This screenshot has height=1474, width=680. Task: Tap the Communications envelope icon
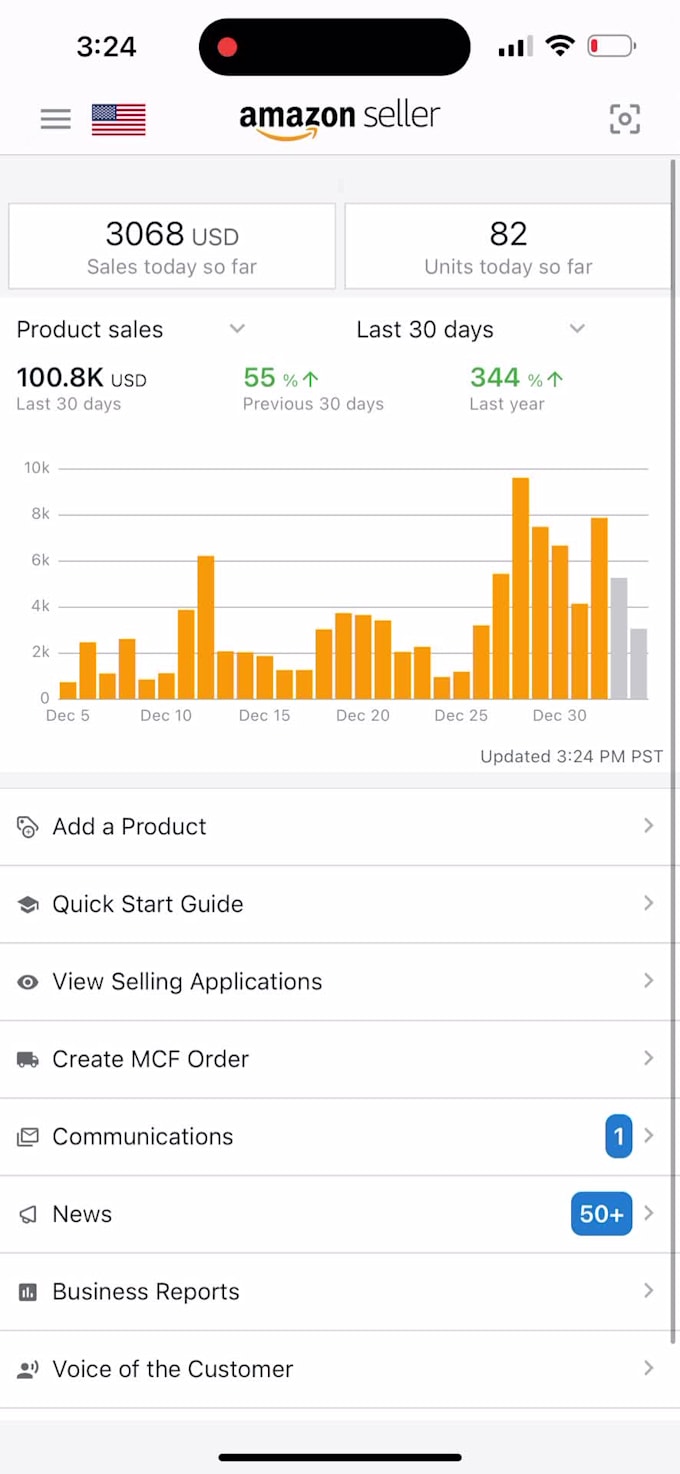pyautogui.click(x=28, y=1137)
